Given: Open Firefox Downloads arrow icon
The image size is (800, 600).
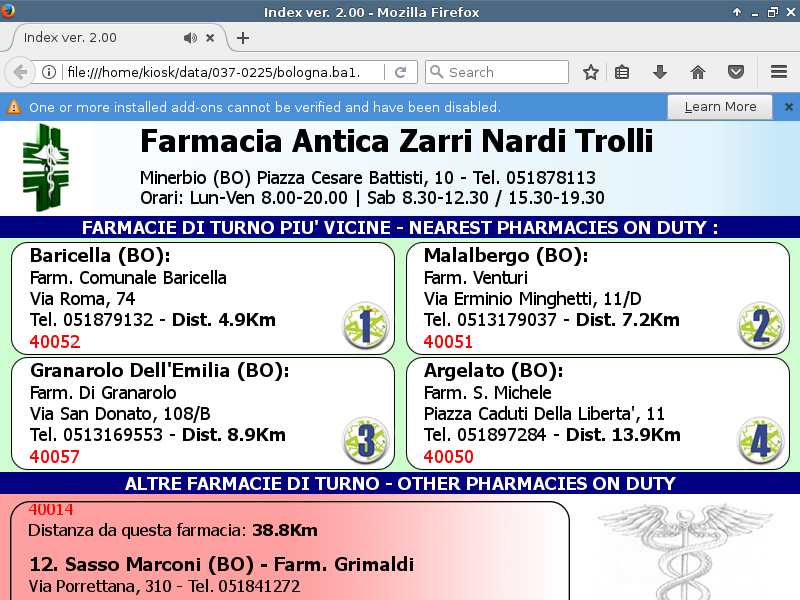Looking at the screenshot, I should coord(660,72).
